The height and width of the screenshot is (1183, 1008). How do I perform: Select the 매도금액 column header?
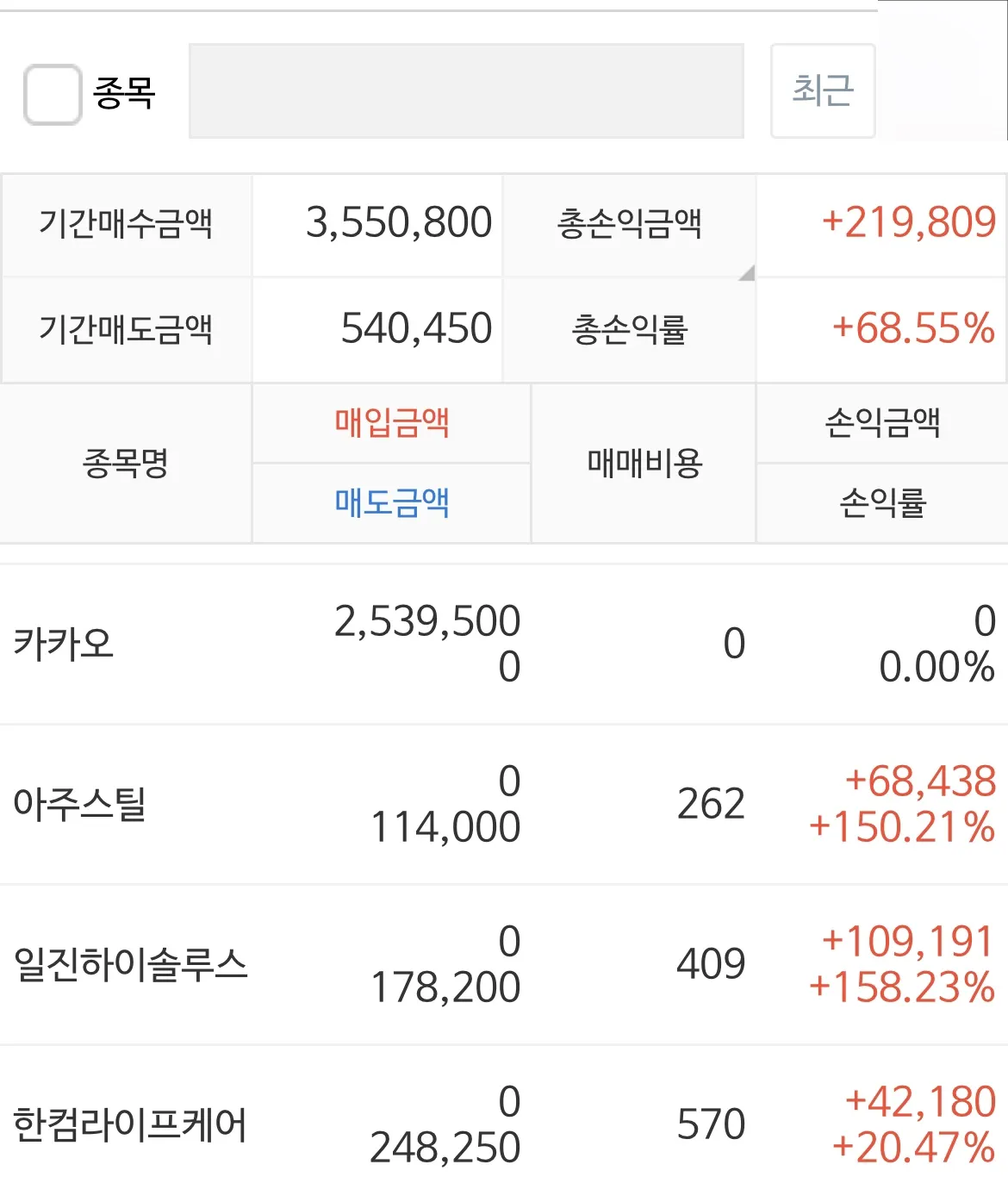(392, 503)
